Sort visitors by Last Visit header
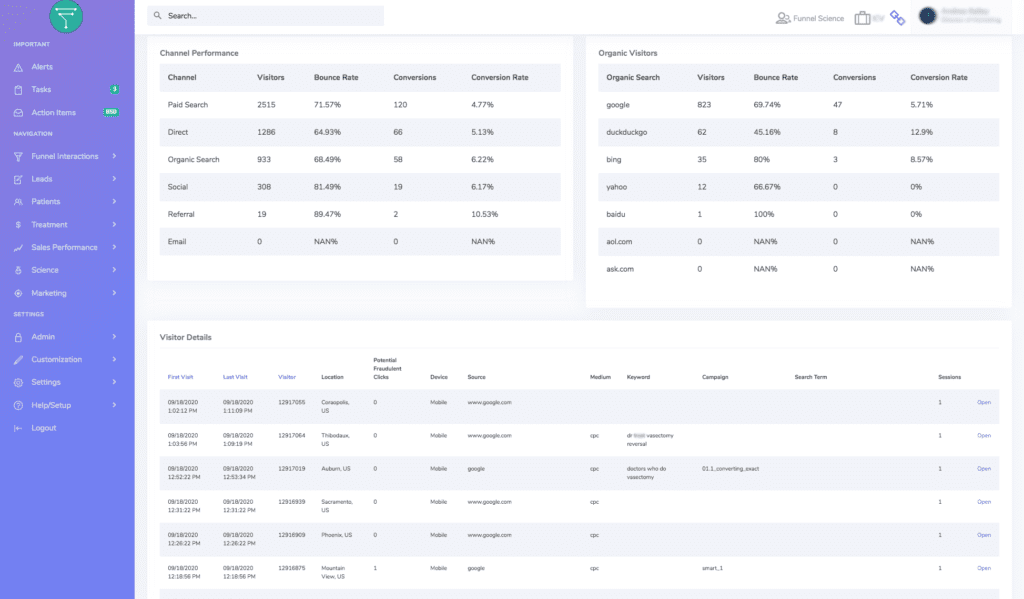Viewport: 1024px width, 599px height. (236, 377)
